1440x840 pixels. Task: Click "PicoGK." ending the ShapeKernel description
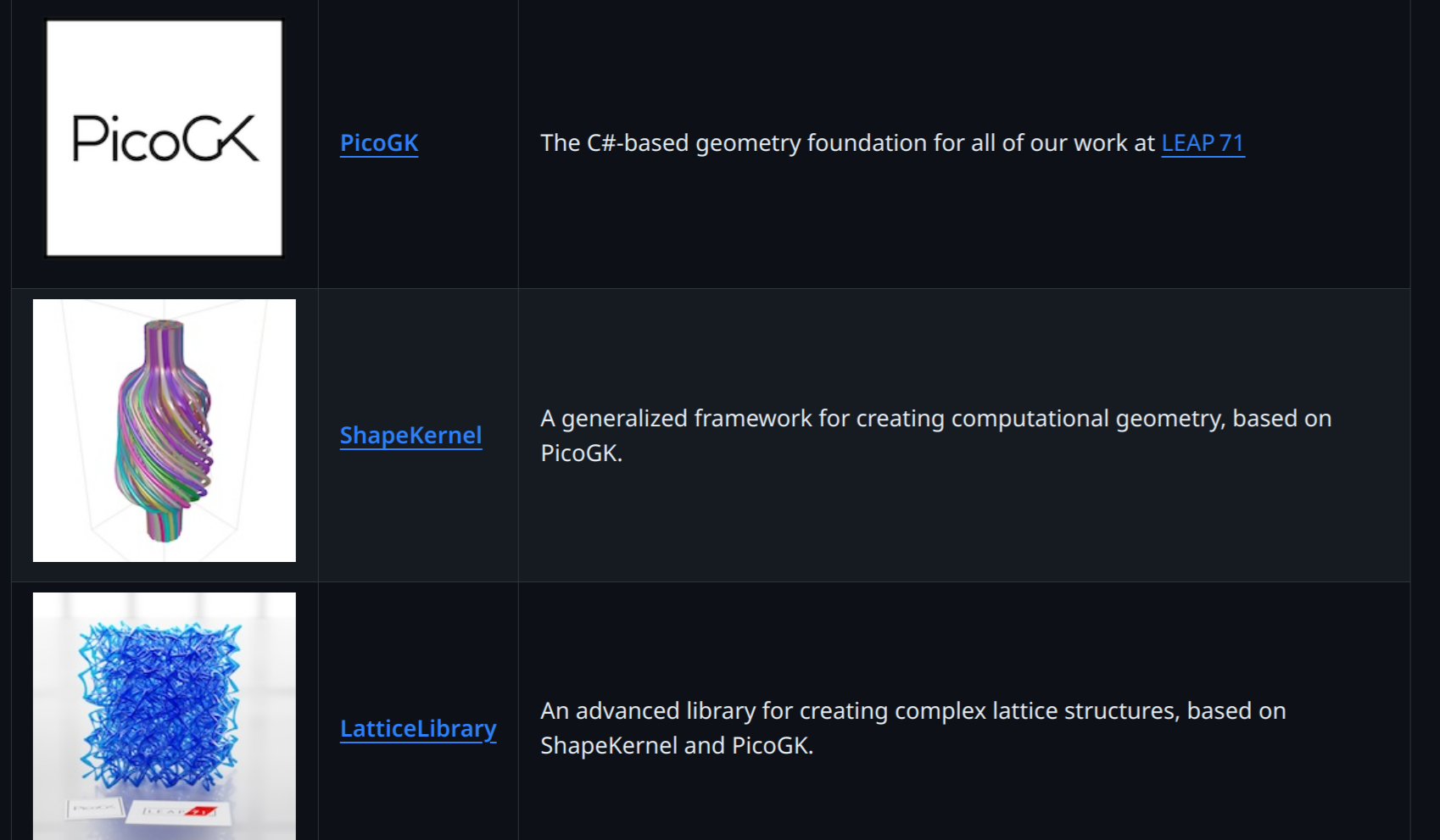[581, 453]
